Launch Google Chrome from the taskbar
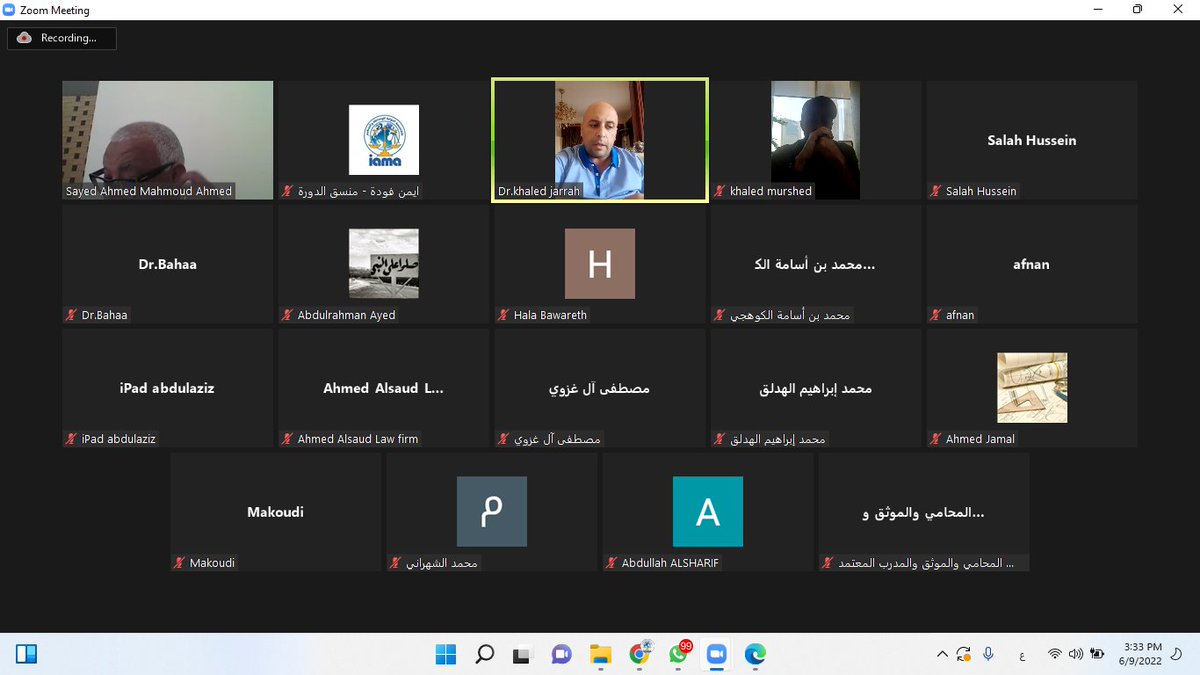The height and width of the screenshot is (675, 1200). 639,654
